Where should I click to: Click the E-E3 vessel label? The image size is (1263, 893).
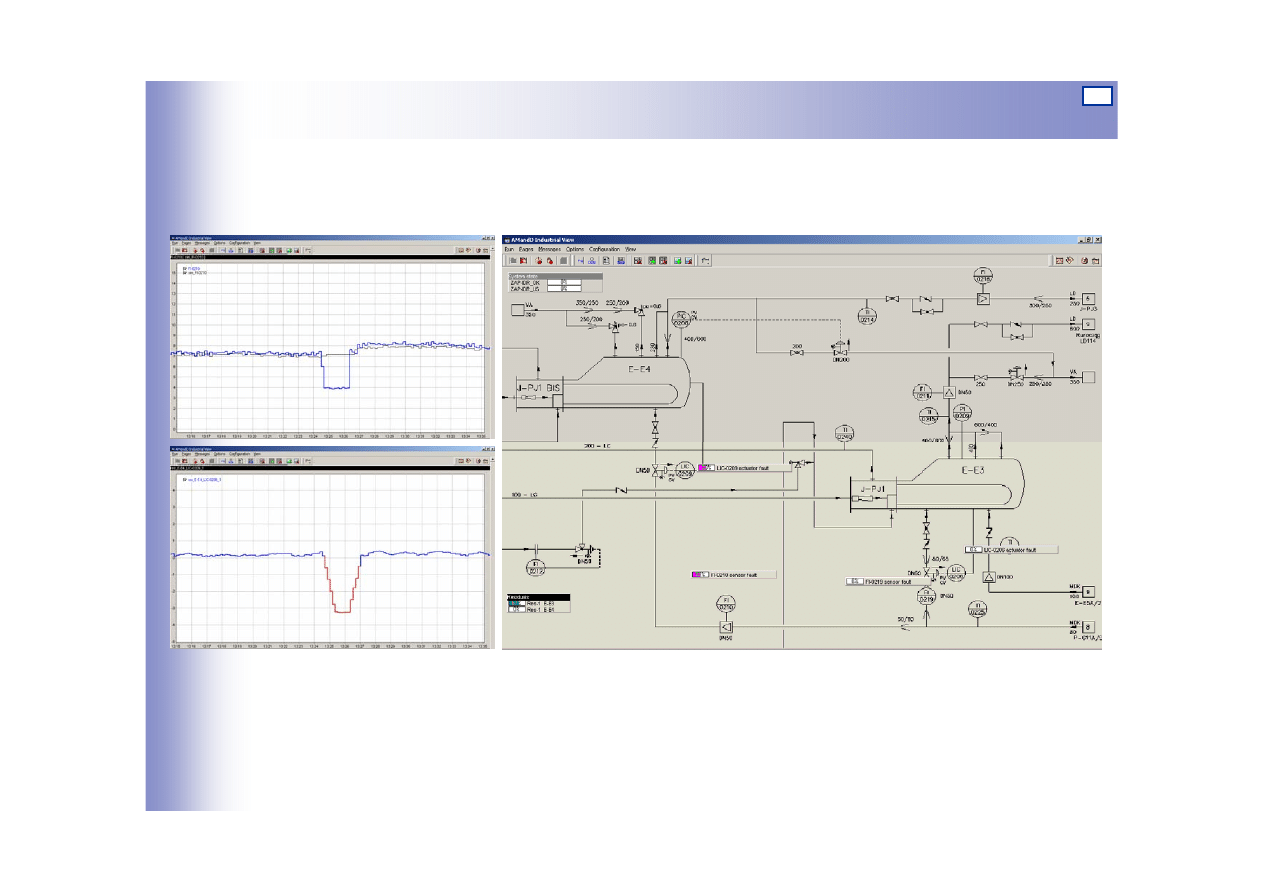963,468
